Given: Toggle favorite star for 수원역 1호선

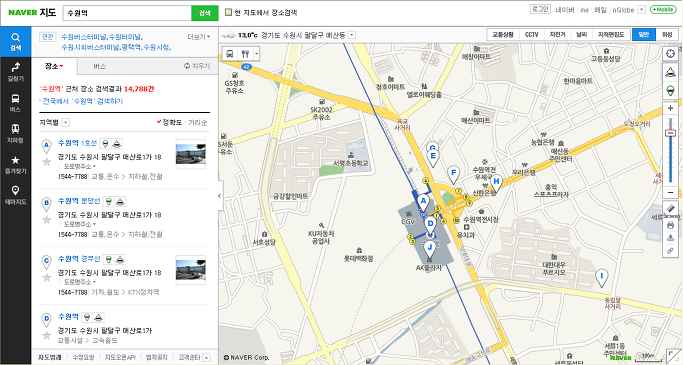Looking at the screenshot, I should 47,162.
